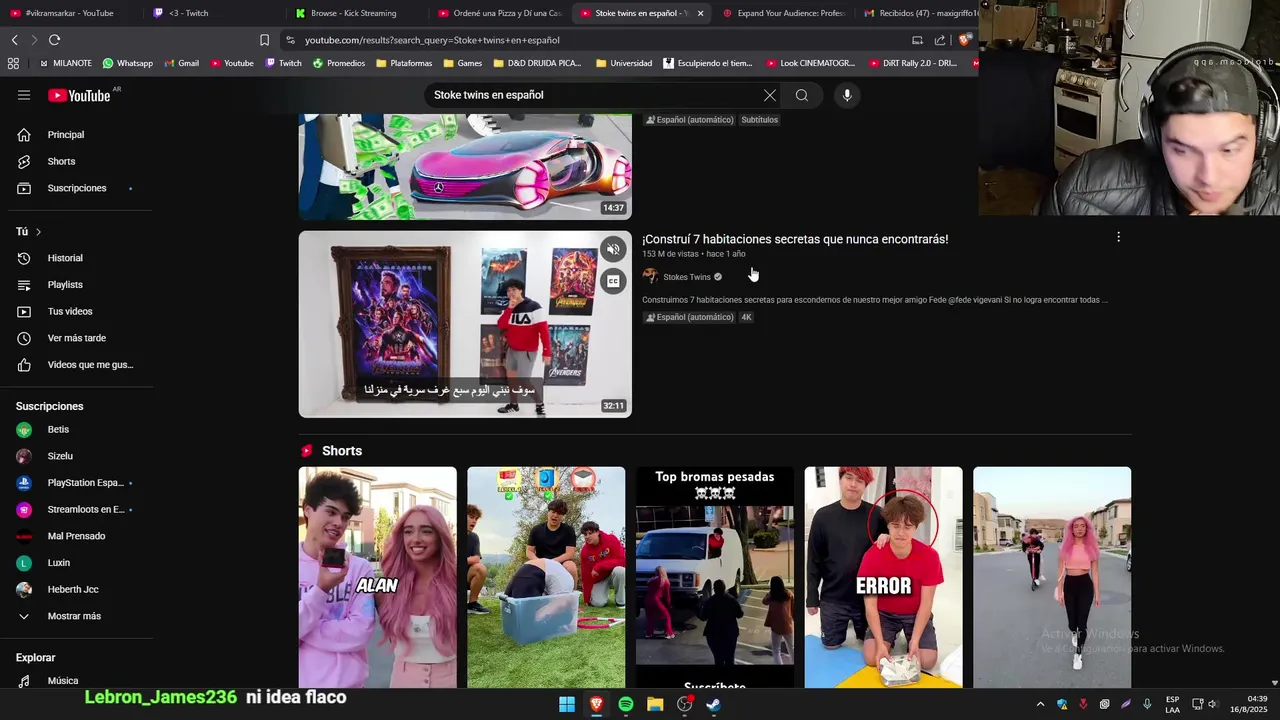
Task: Open the secret rooms video thumbnail
Action: click(x=465, y=324)
